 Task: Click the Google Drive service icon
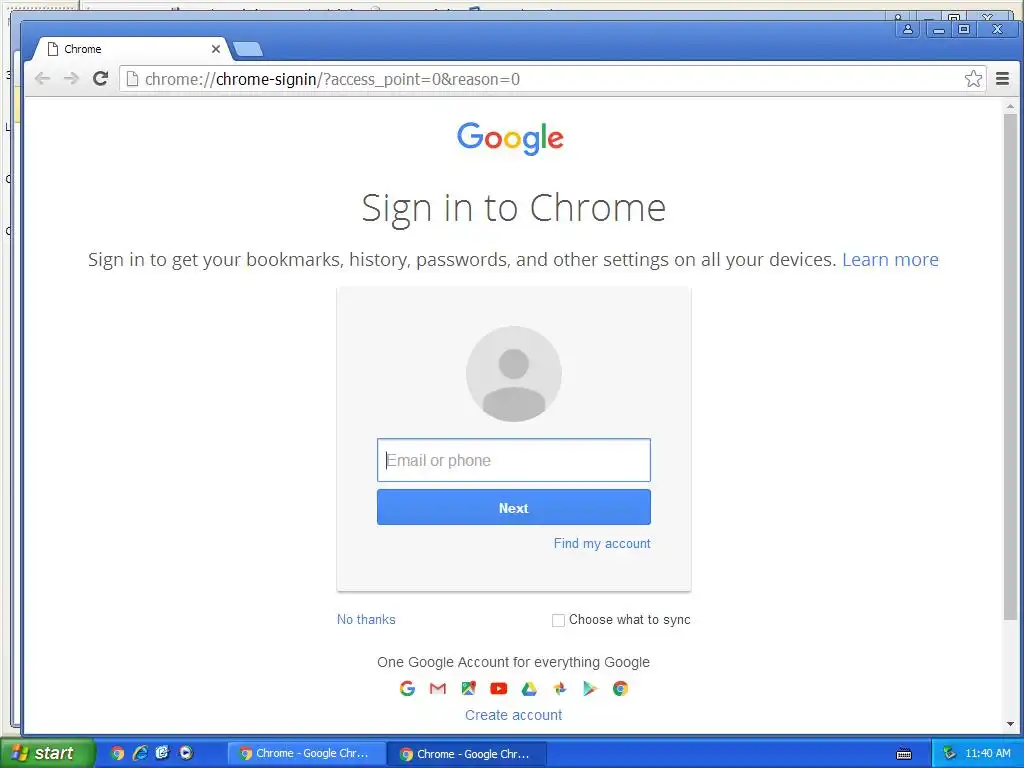coord(529,688)
